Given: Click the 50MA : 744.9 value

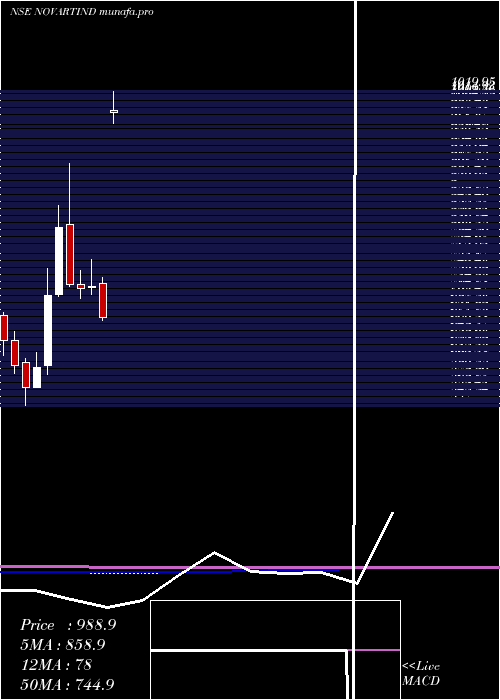Looking at the screenshot, I should point(67,684).
